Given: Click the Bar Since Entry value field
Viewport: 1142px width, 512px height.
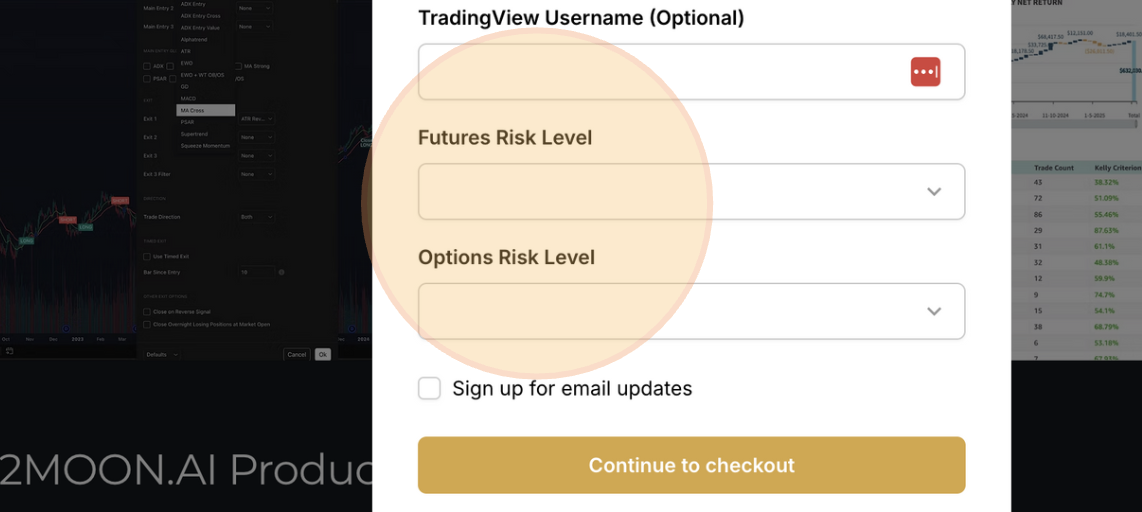Looking at the screenshot, I should pyautogui.click(x=255, y=272).
